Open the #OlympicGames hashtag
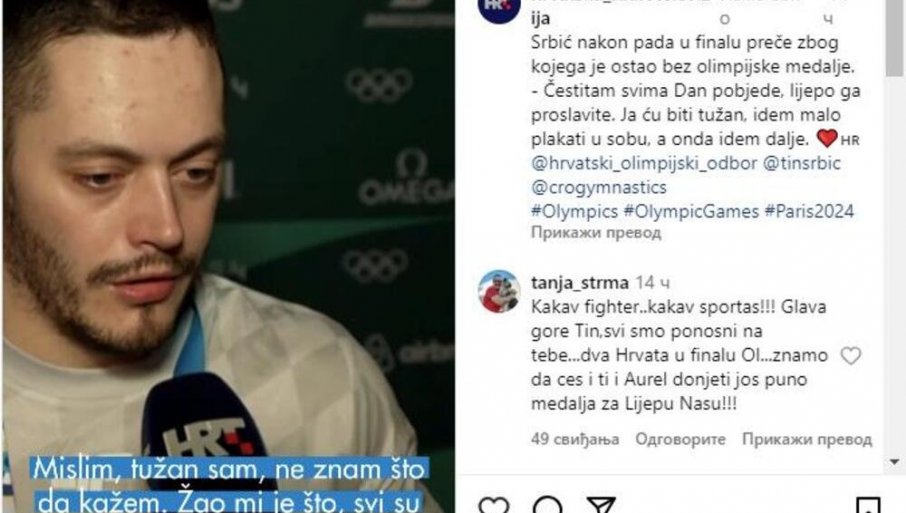Screen dimensions: 906x513 [691, 211]
